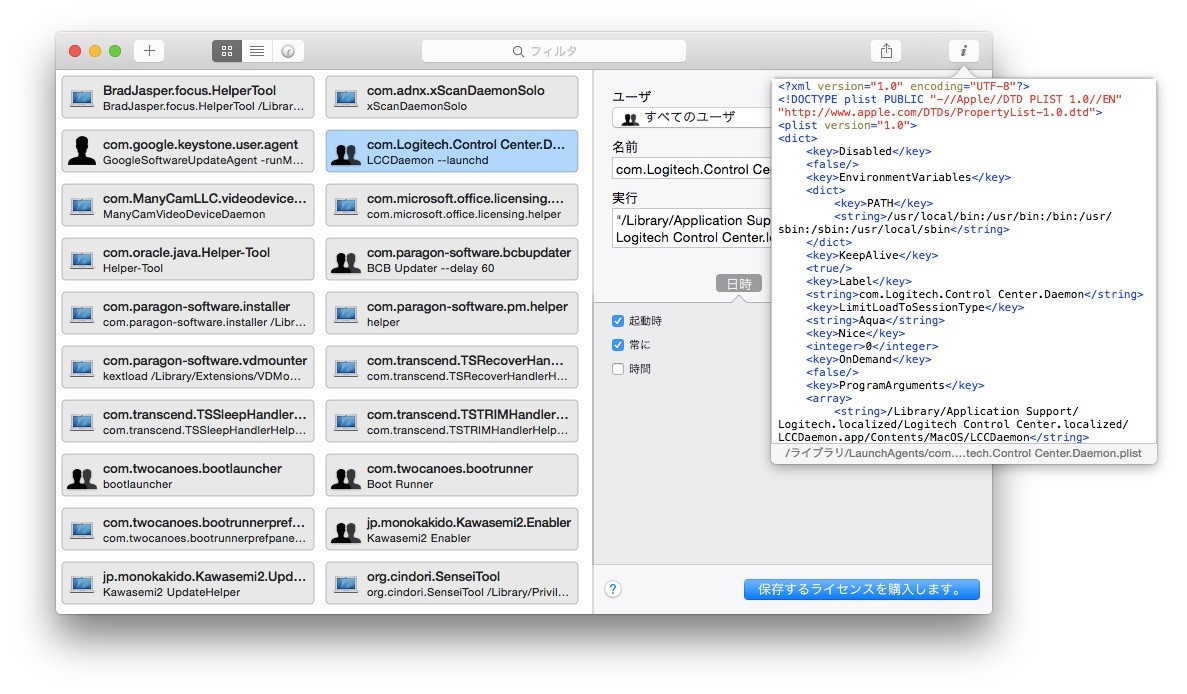1187x694 pixels.
Task: Switch to list view
Action: 257,51
